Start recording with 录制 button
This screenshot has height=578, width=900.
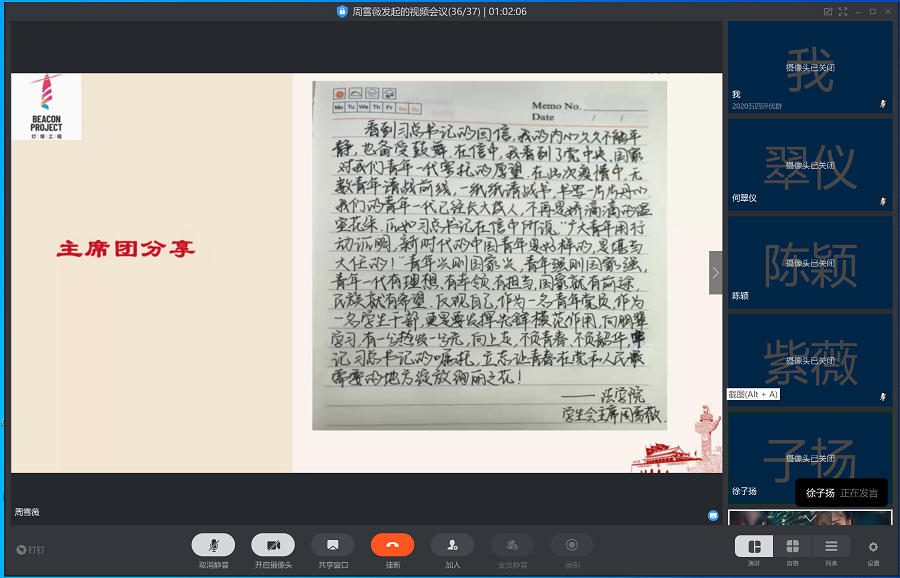[x=572, y=545]
